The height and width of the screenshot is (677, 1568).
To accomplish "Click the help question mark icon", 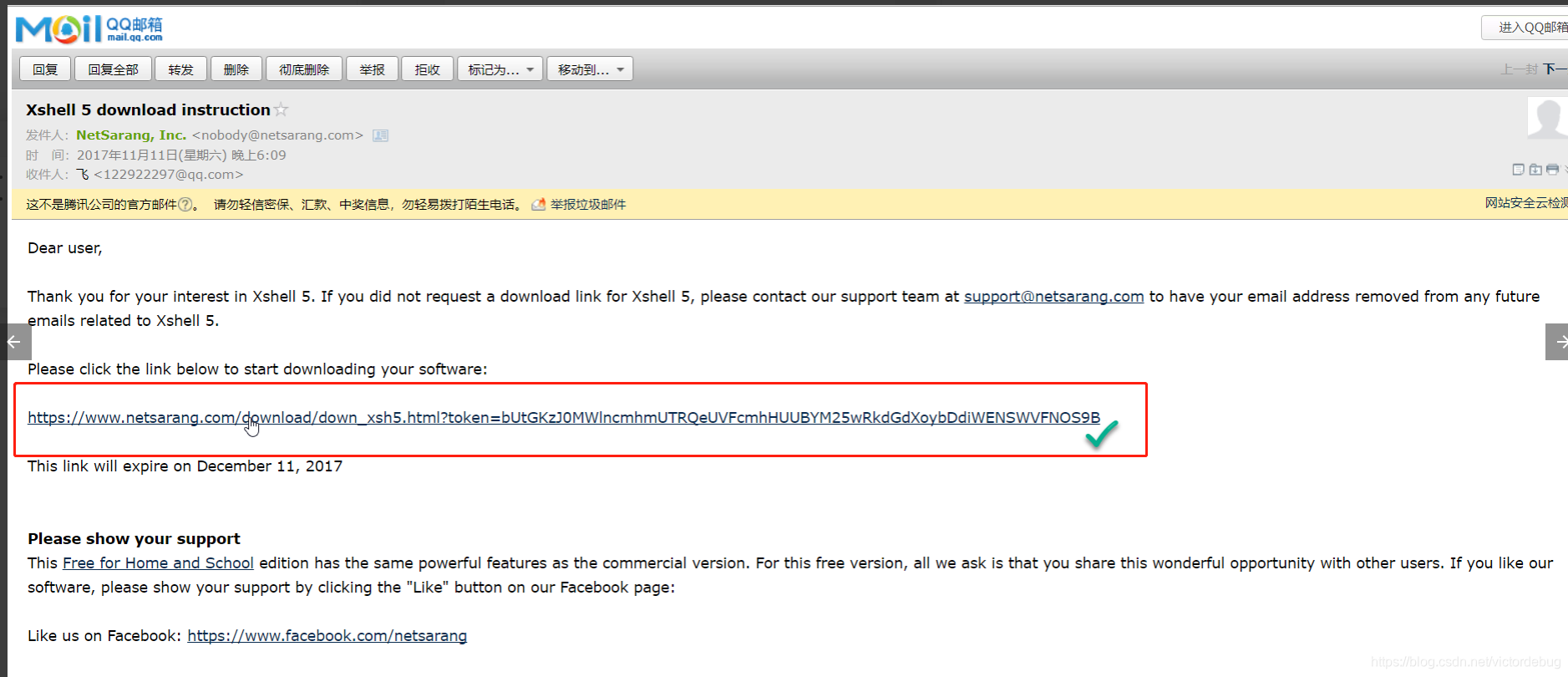I will tap(185, 205).
